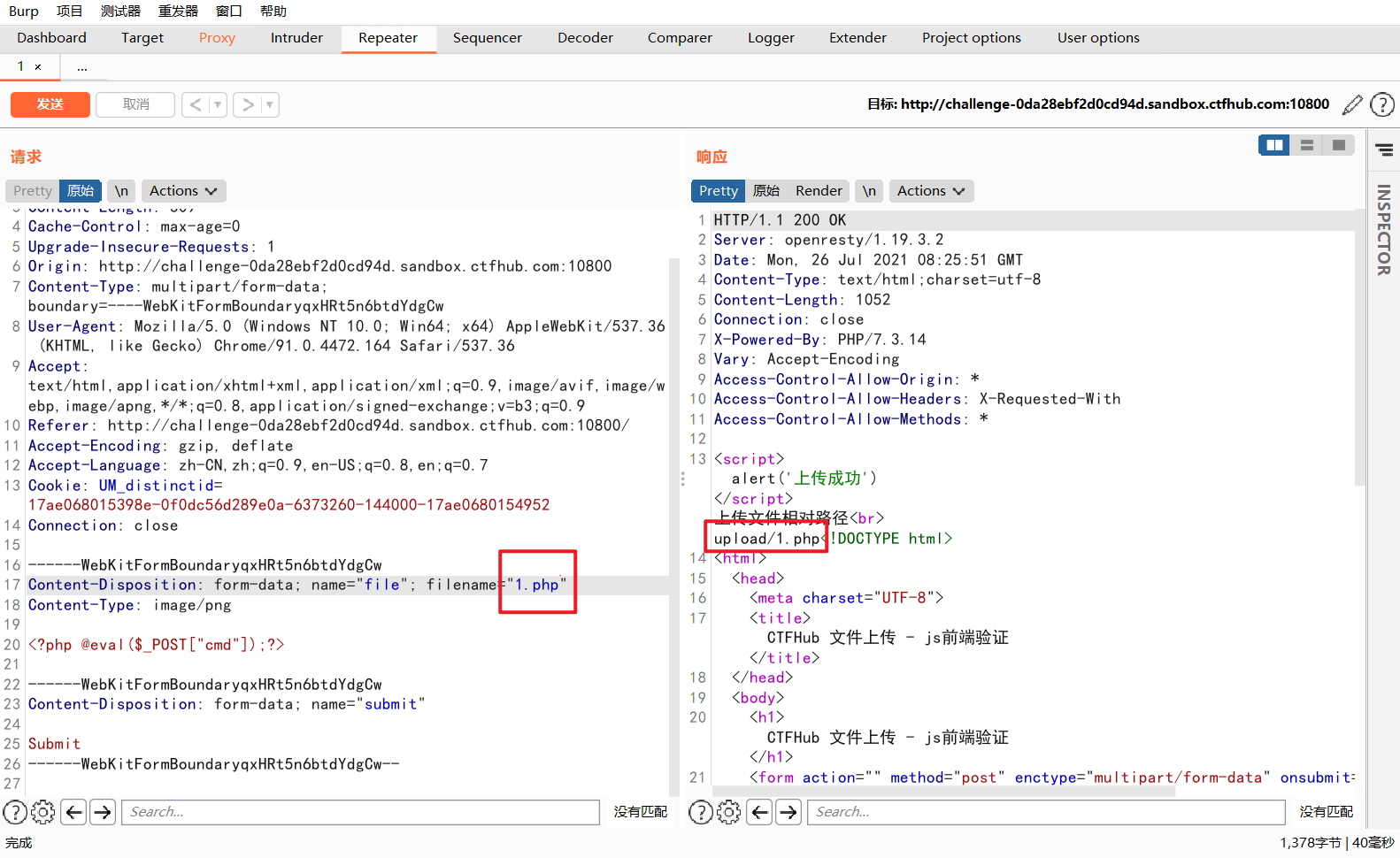Switch to Decoder tab
Viewport: 1400px width, 858px height.
(x=585, y=38)
